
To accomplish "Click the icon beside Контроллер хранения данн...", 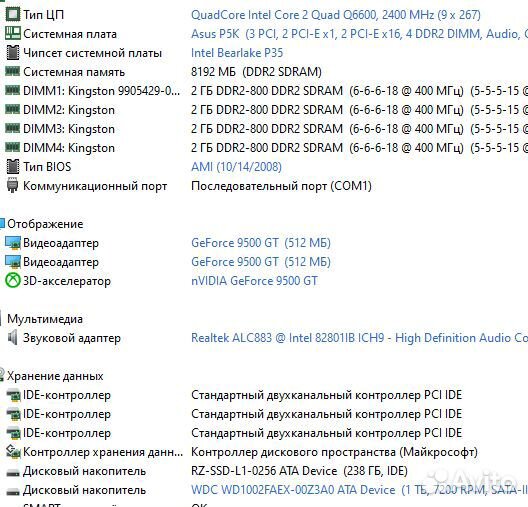I will (13, 452).
